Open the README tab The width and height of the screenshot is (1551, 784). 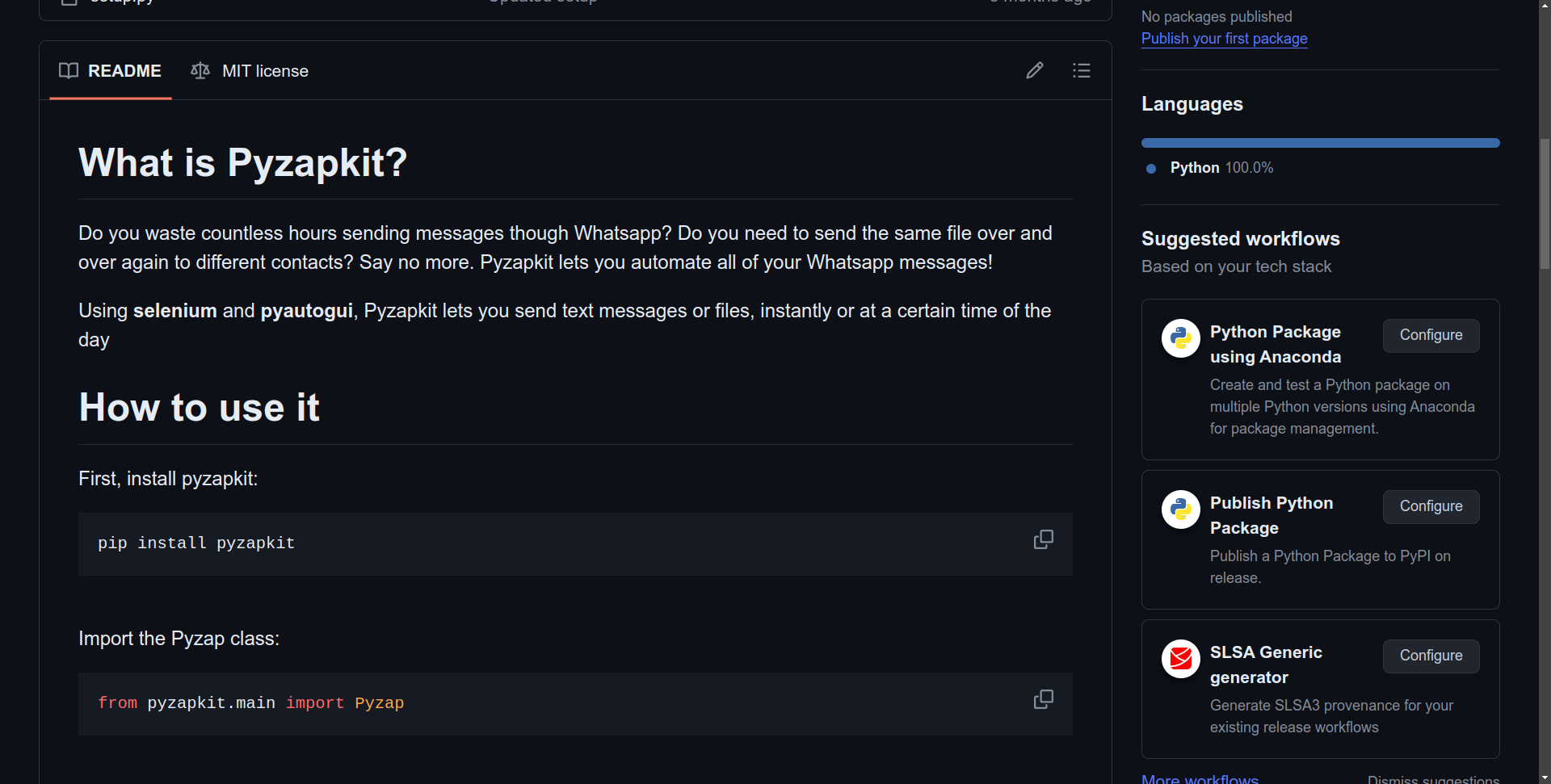point(111,71)
